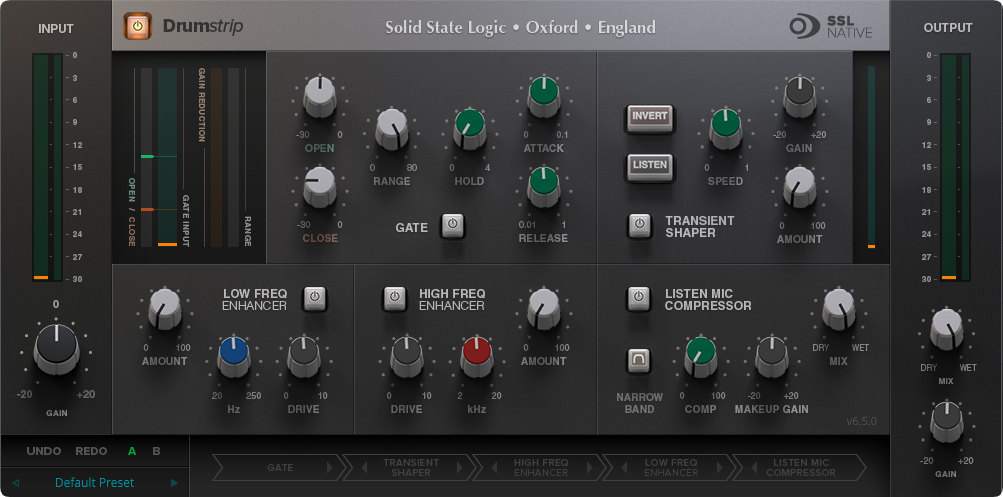Image resolution: width=1003 pixels, height=497 pixels.
Task: Switch to preset slot B
Action: (x=156, y=451)
